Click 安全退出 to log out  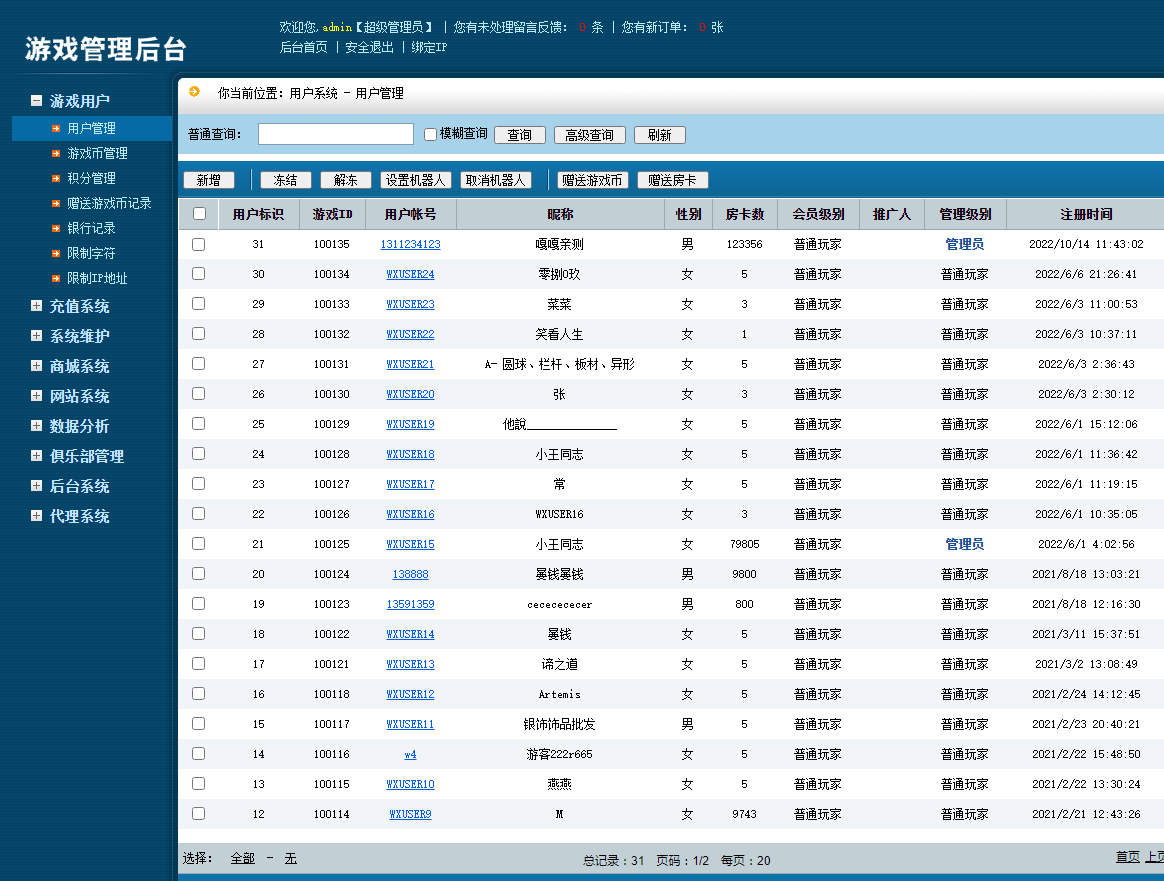pos(370,47)
